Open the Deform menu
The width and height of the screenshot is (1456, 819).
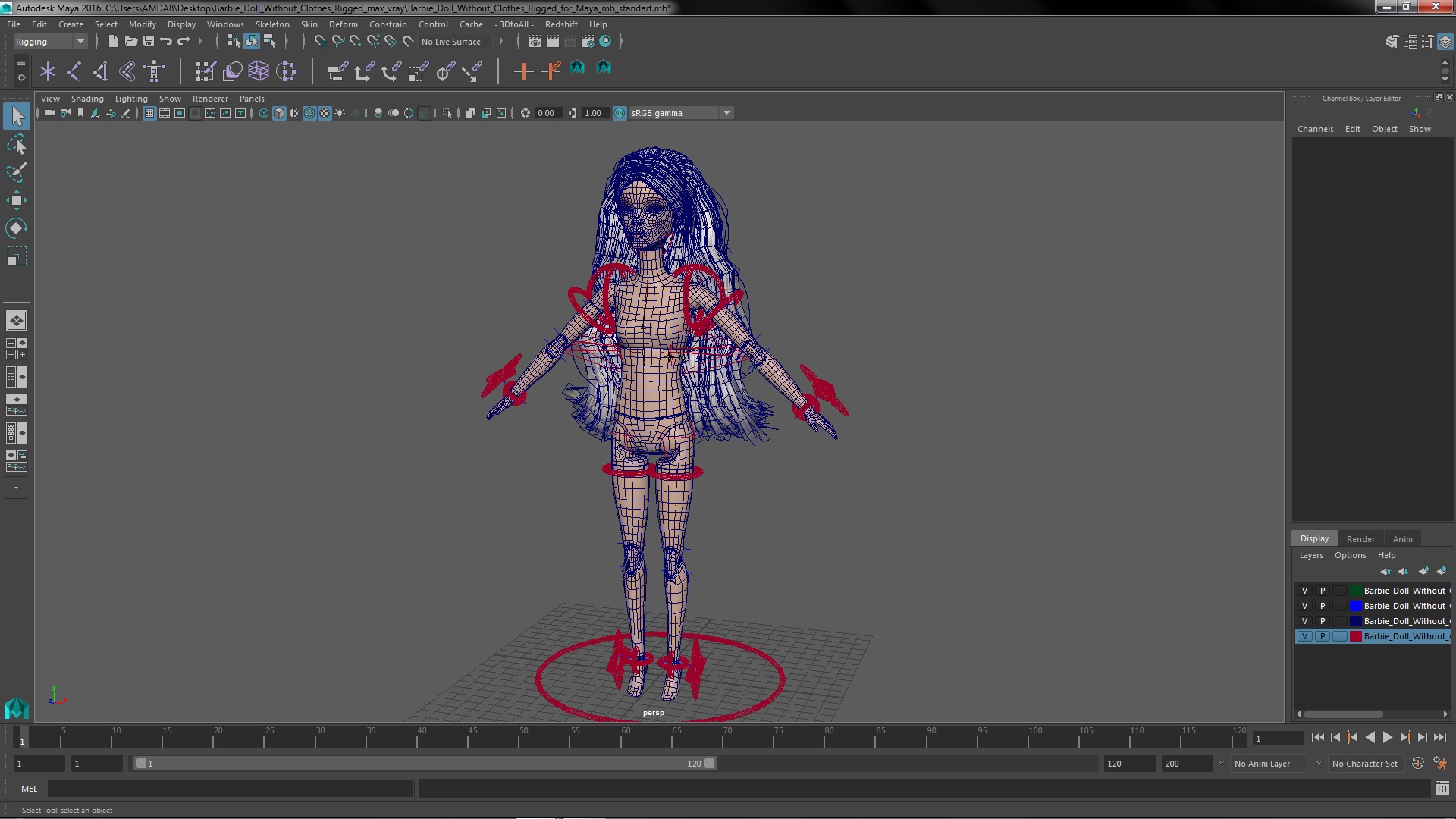click(343, 24)
